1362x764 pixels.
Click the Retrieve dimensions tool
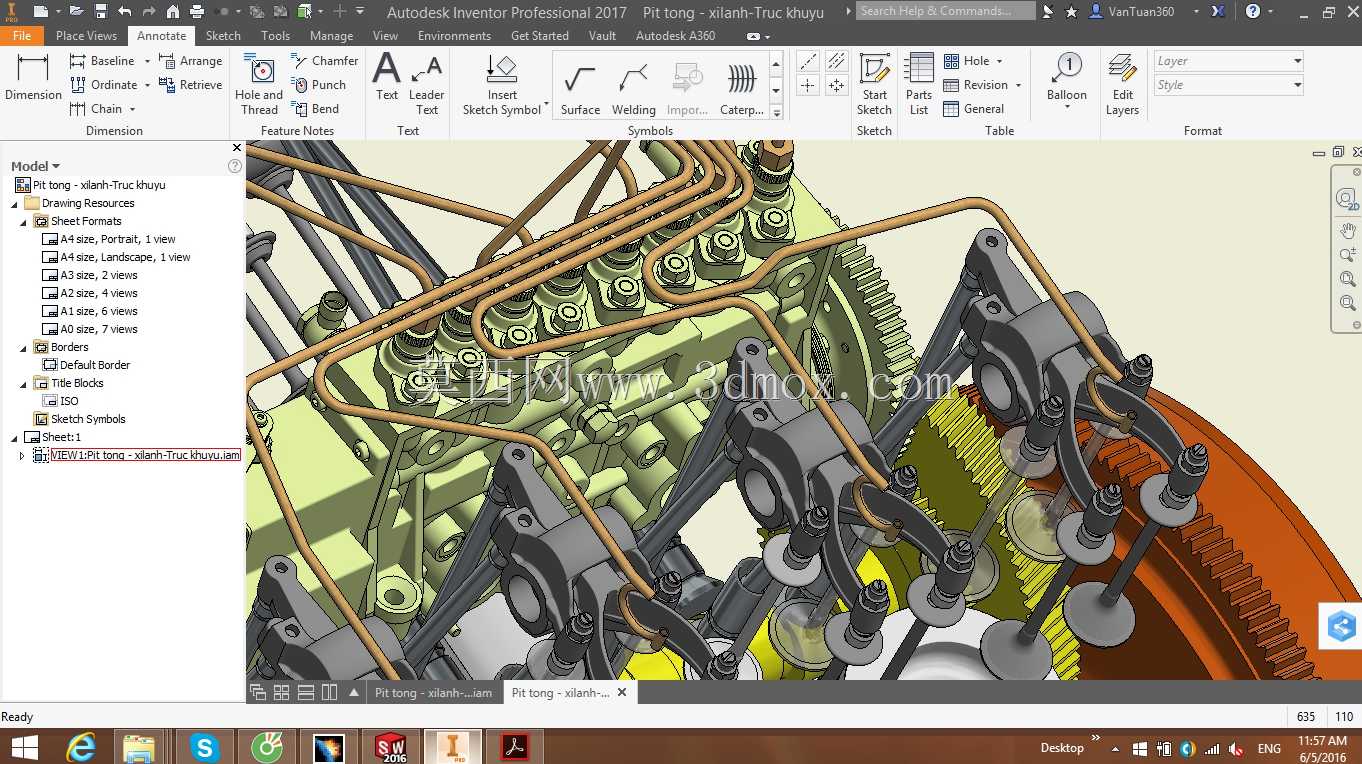(190, 85)
